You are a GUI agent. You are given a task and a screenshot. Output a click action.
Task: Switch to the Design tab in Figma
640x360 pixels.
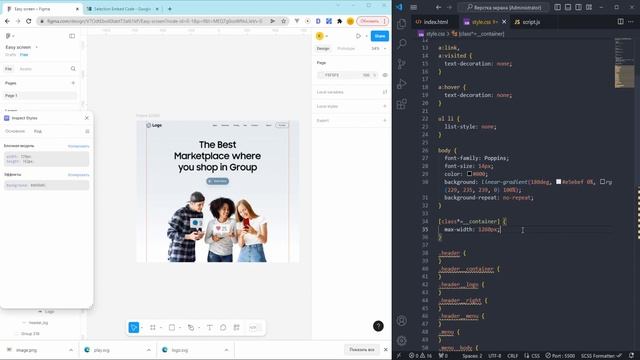[x=323, y=49]
